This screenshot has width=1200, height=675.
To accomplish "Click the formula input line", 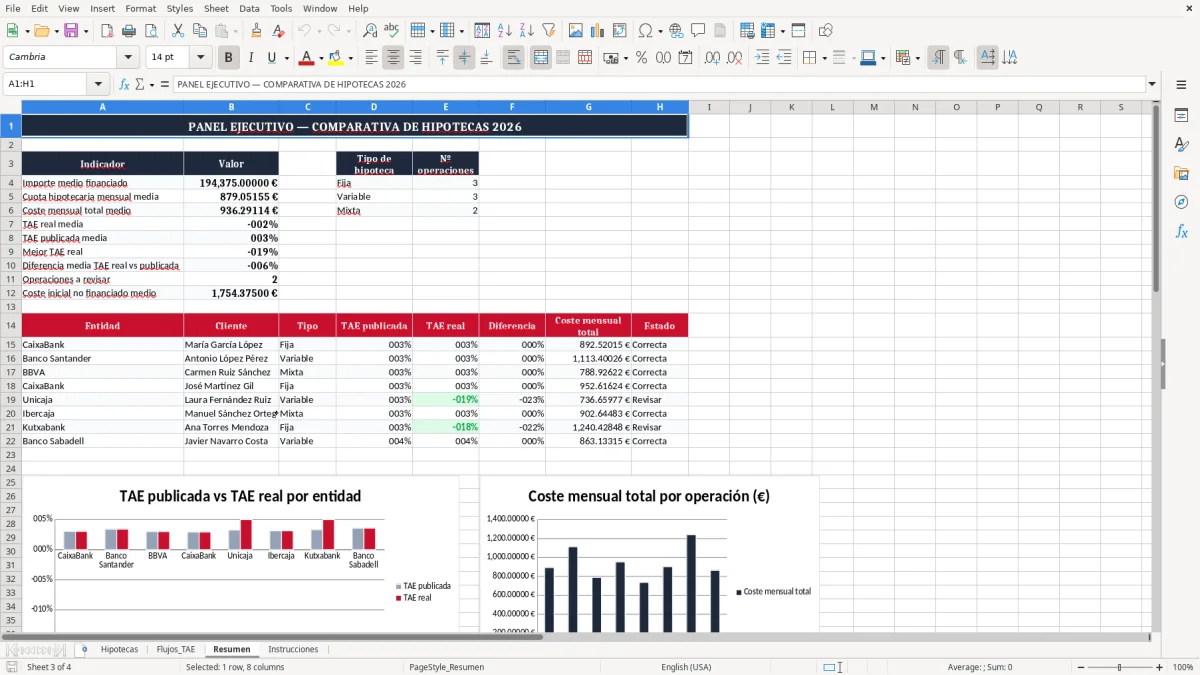I will pos(659,85).
